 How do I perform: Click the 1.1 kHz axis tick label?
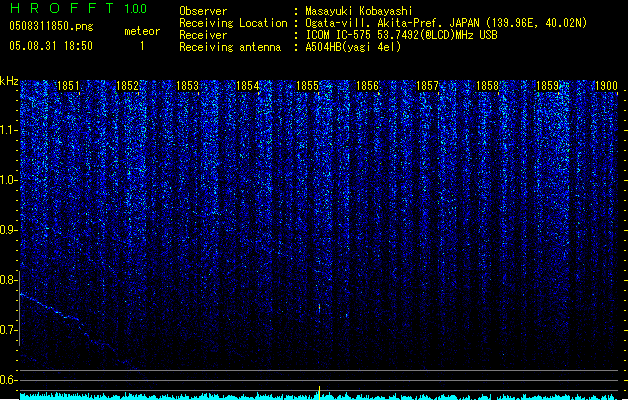[x=9, y=130]
